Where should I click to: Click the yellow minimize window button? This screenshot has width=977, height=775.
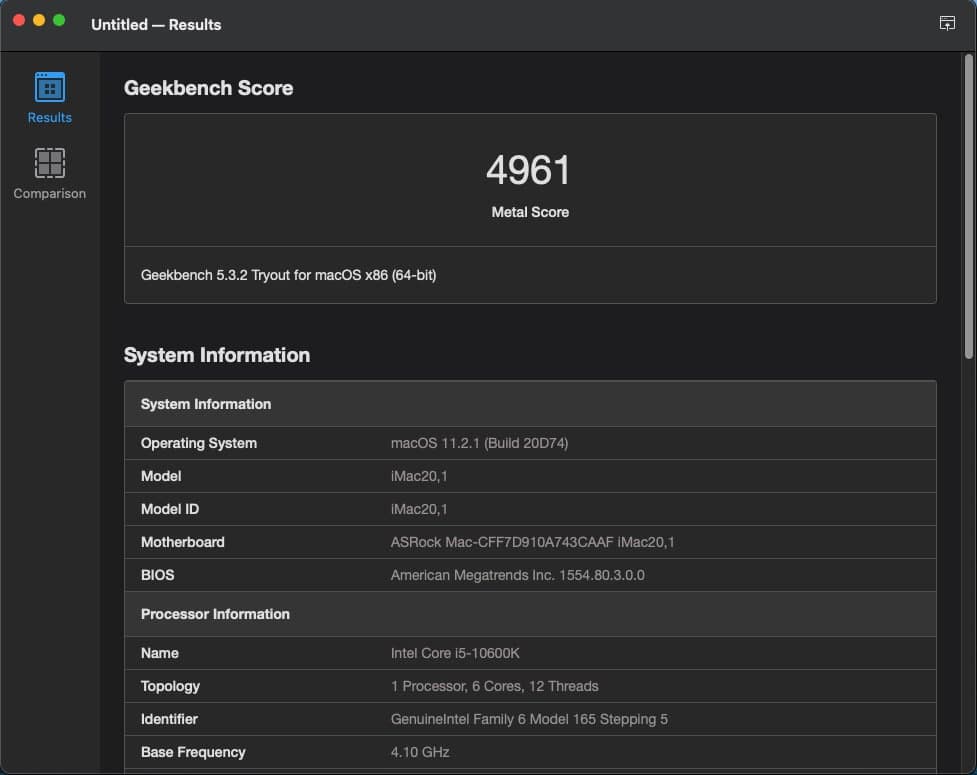(39, 20)
